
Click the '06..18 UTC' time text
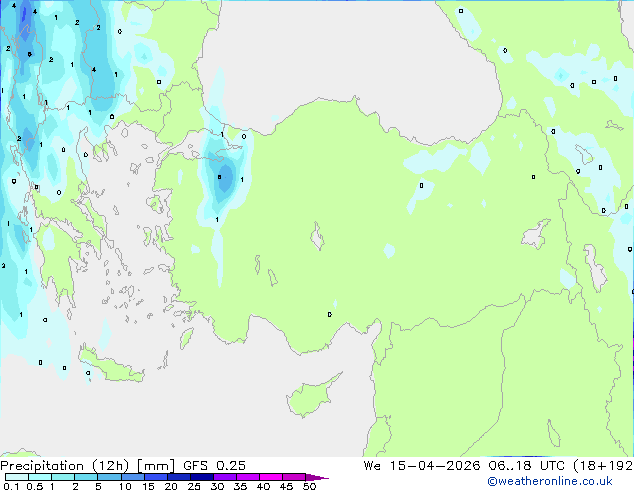[x=526, y=466]
